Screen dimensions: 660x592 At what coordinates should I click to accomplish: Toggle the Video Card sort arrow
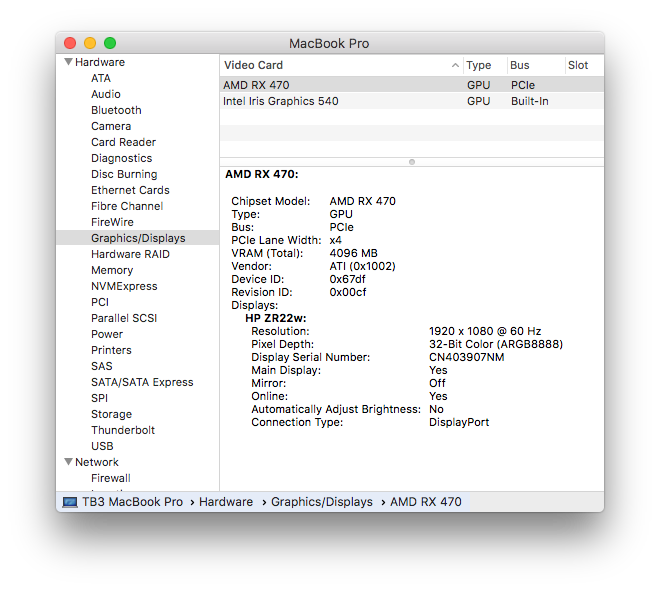tap(455, 65)
